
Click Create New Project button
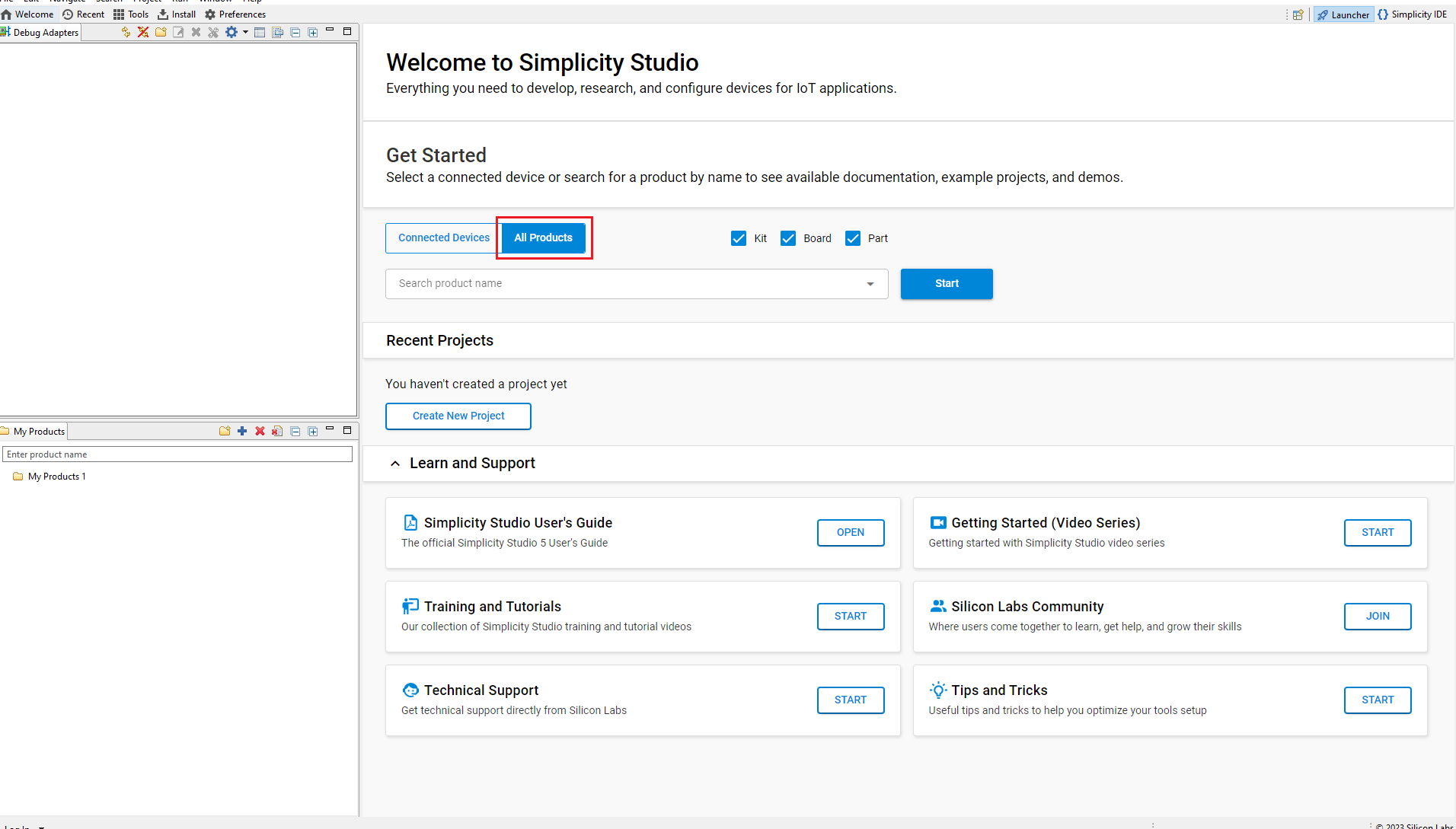[458, 416]
